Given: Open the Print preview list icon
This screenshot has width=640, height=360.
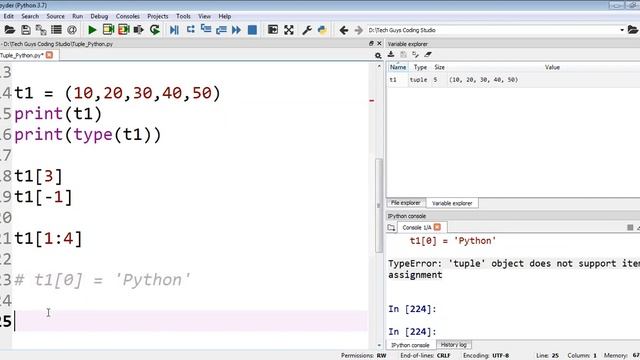Looking at the screenshot, I should point(56,30).
